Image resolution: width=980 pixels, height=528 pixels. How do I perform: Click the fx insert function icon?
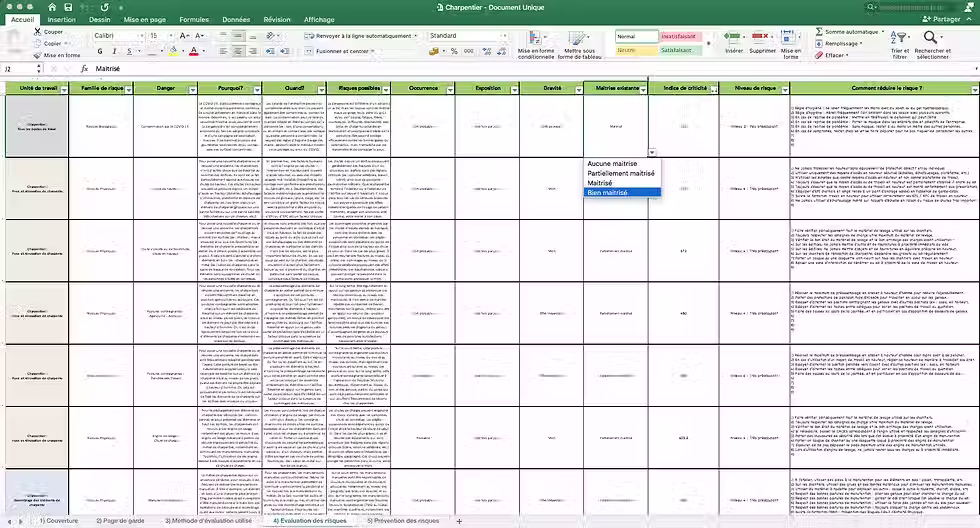click(84, 69)
